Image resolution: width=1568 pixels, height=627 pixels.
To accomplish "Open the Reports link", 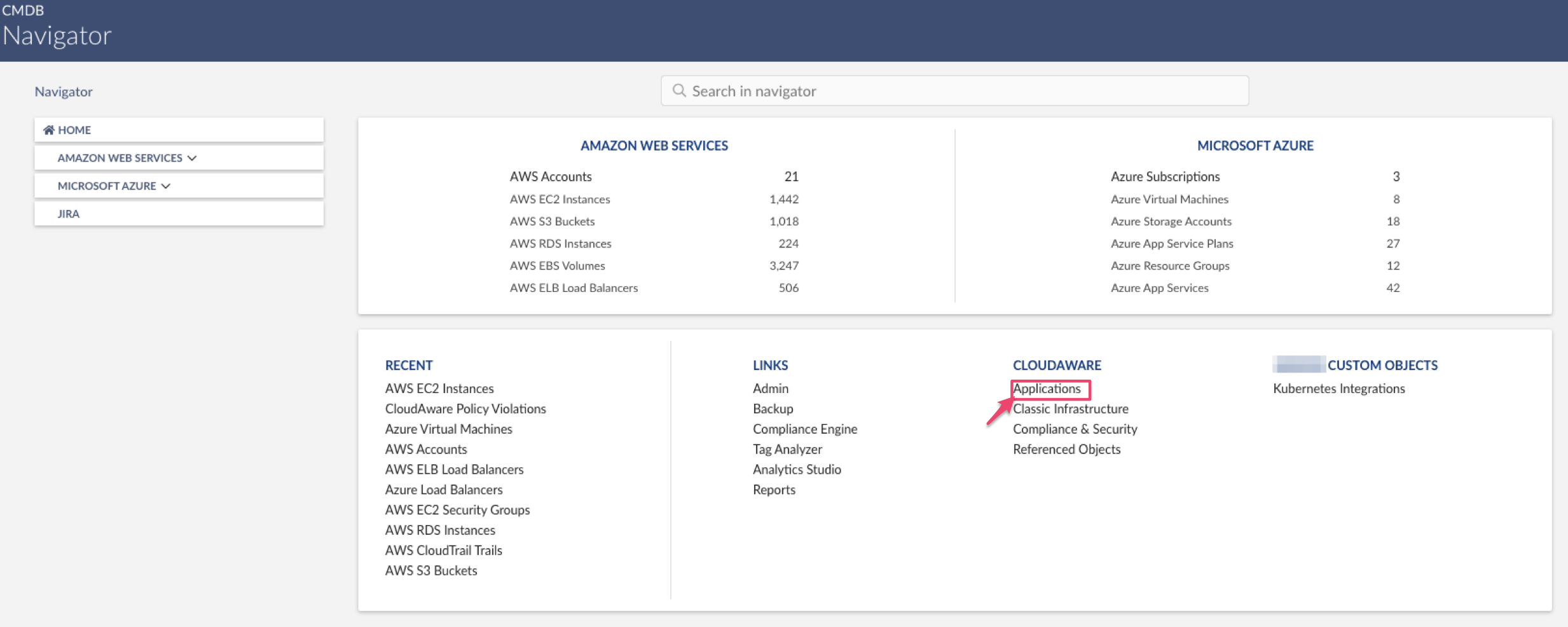I will click(x=774, y=490).
